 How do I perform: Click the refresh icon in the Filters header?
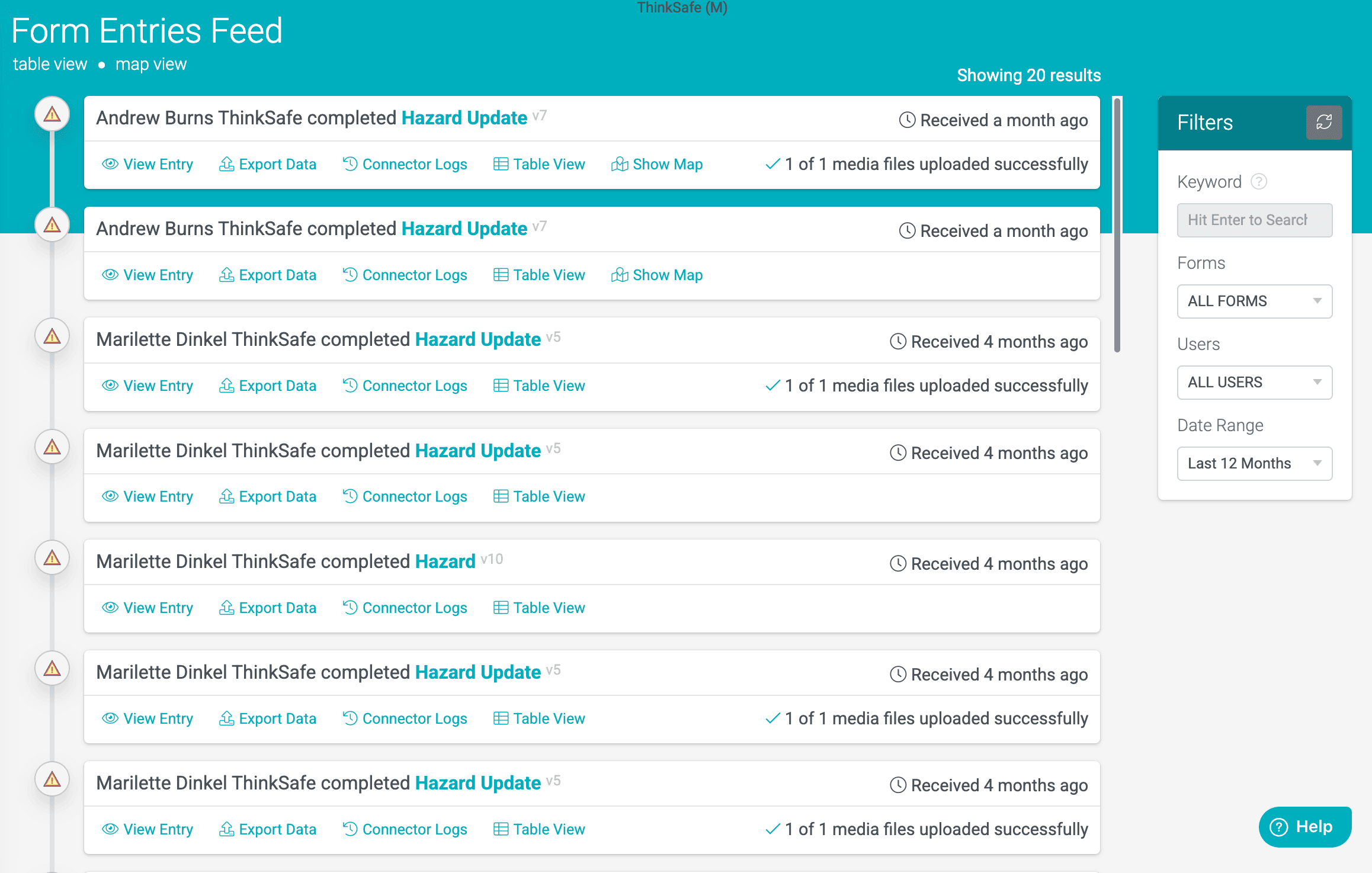[x=1323, y=123]
